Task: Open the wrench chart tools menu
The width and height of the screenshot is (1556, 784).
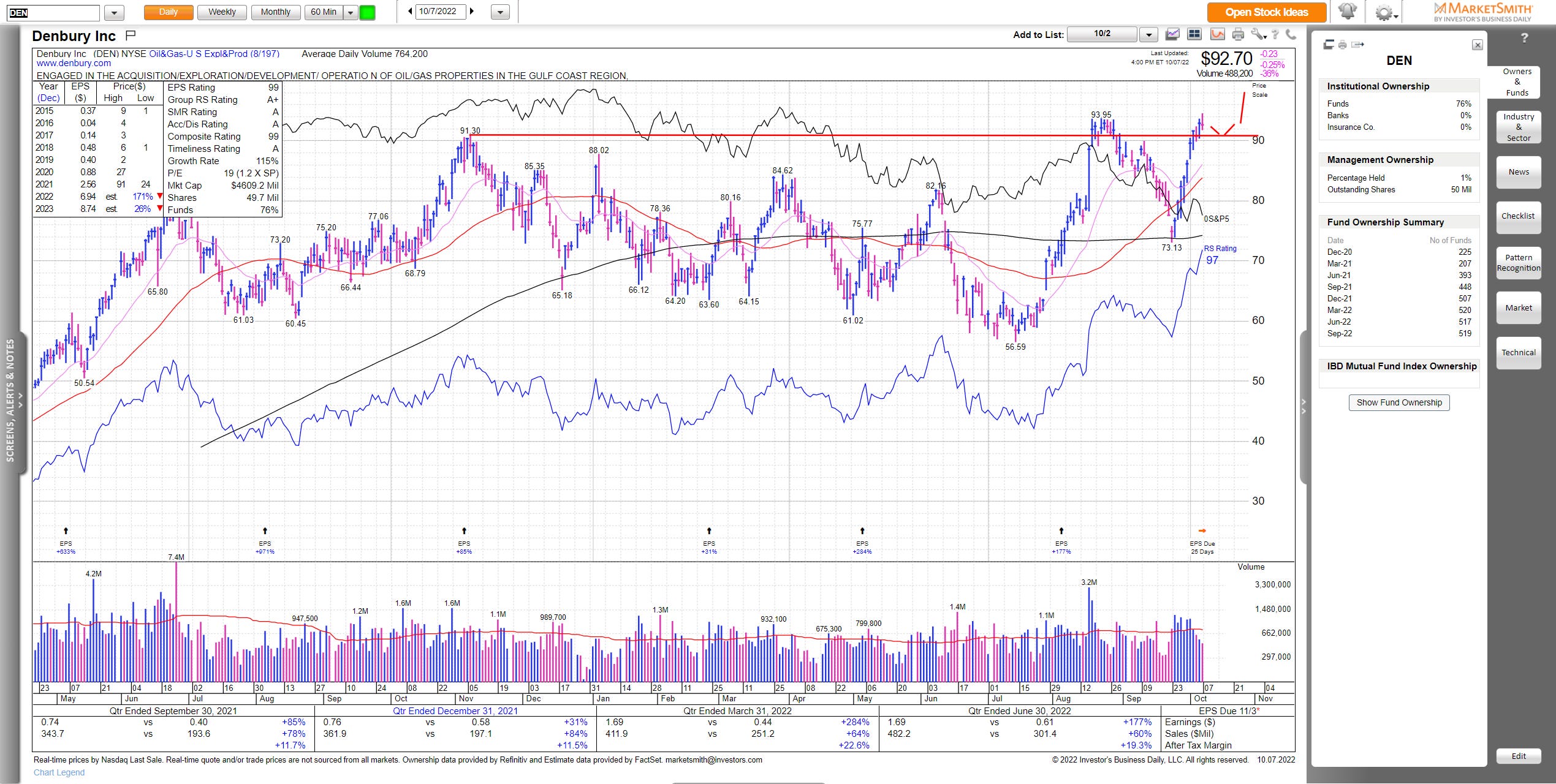Action: (x=1258, y=34)
